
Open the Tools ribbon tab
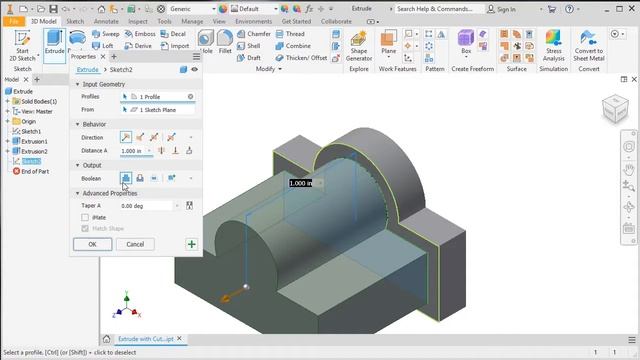coord(164,21)
